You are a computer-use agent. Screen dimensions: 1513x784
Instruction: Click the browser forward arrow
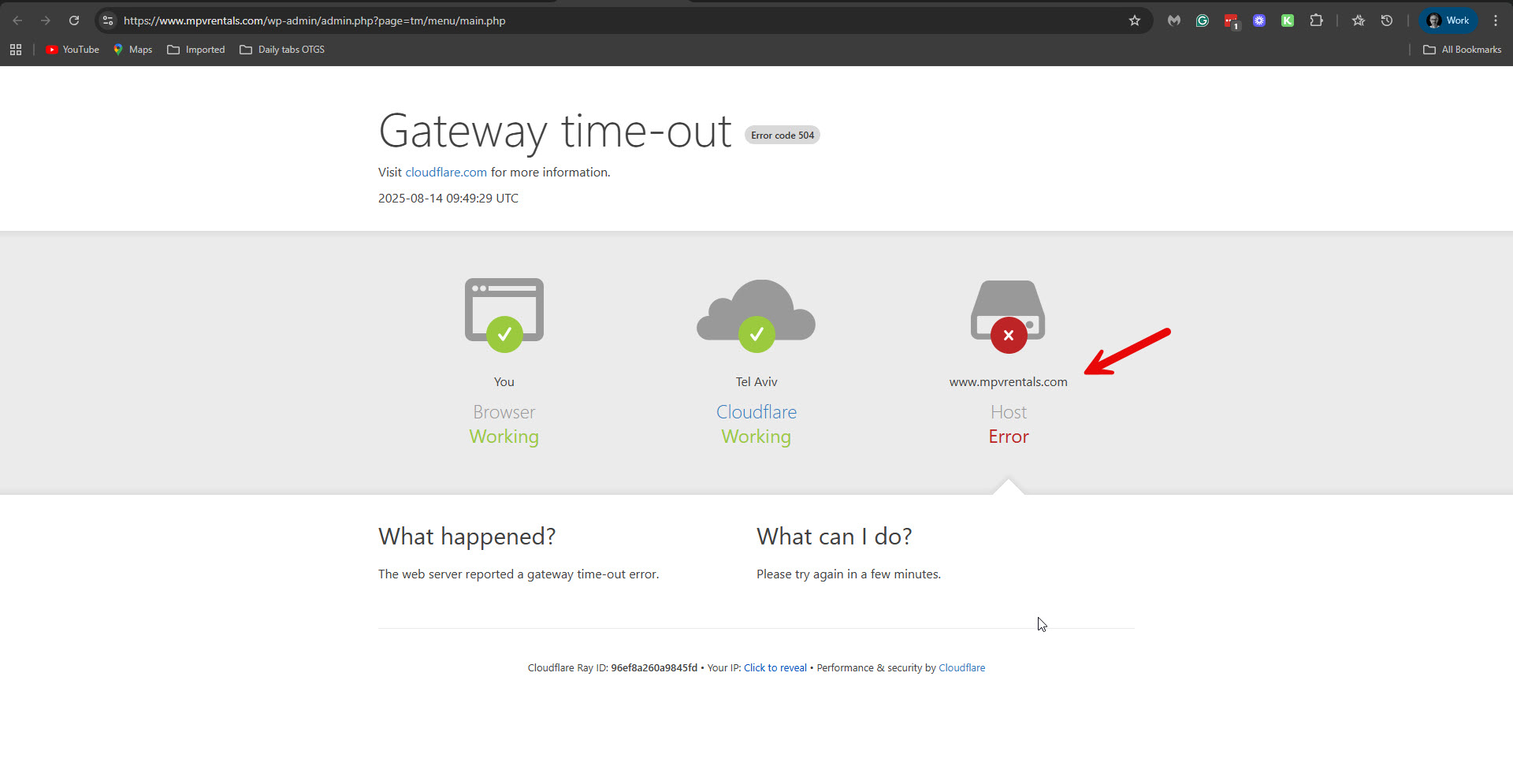46,20
